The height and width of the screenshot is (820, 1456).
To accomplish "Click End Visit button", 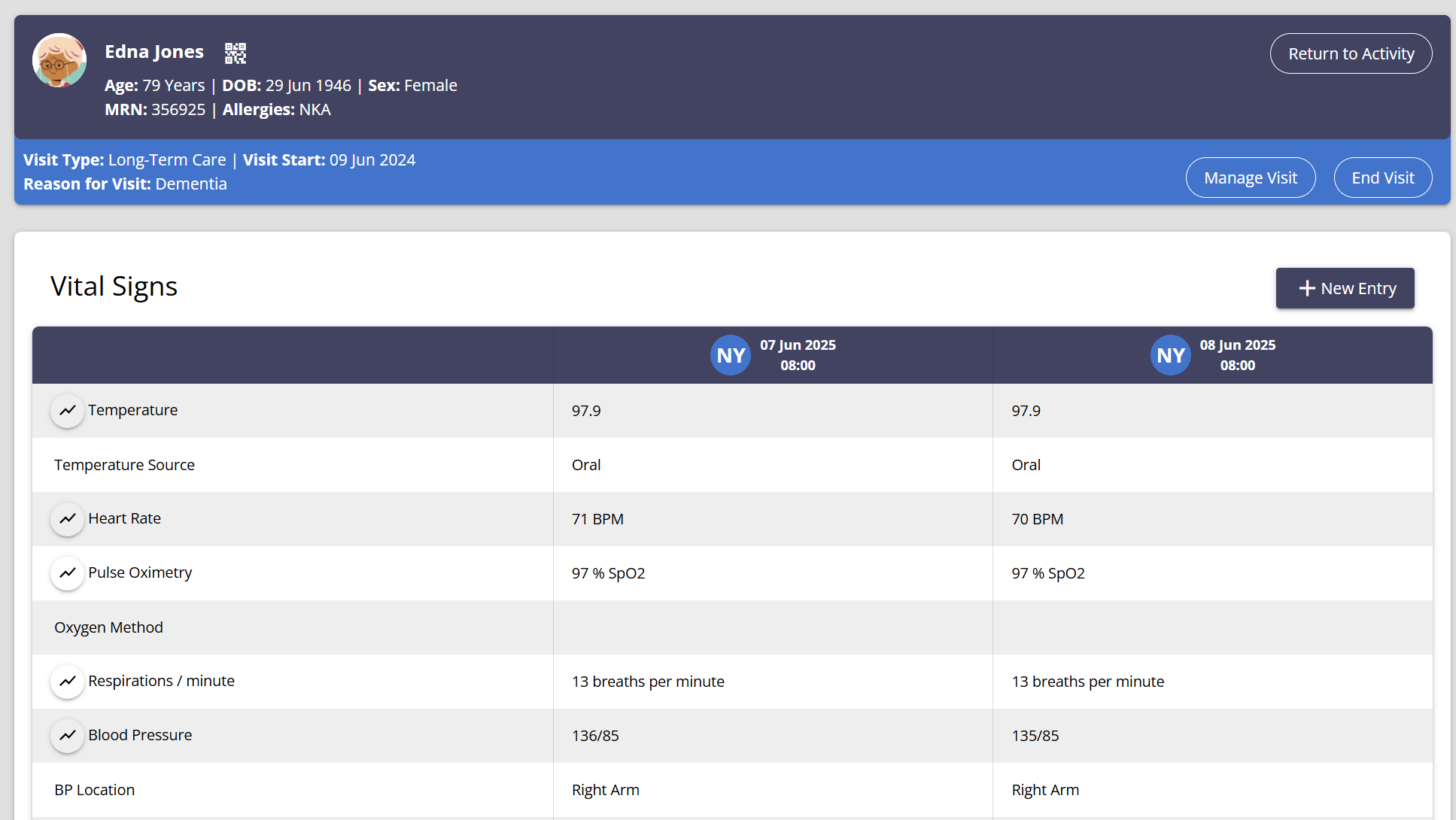I will click(x=1382, y=178).
